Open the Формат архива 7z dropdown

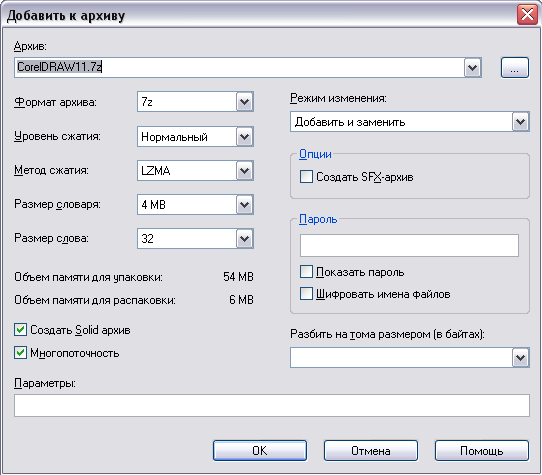click(245, 102)
